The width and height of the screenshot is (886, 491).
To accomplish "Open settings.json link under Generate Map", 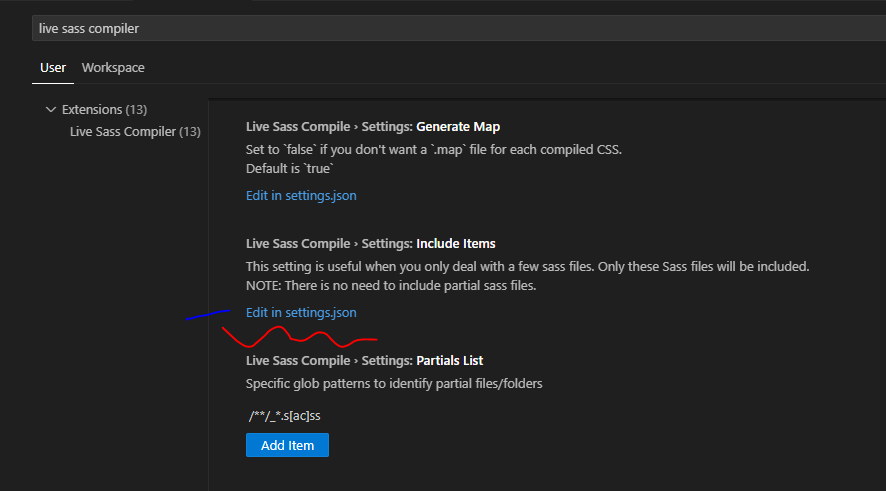I will [301, 195].
